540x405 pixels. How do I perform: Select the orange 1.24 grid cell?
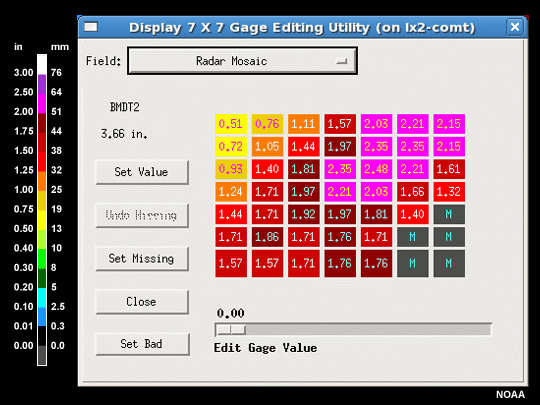231,192
